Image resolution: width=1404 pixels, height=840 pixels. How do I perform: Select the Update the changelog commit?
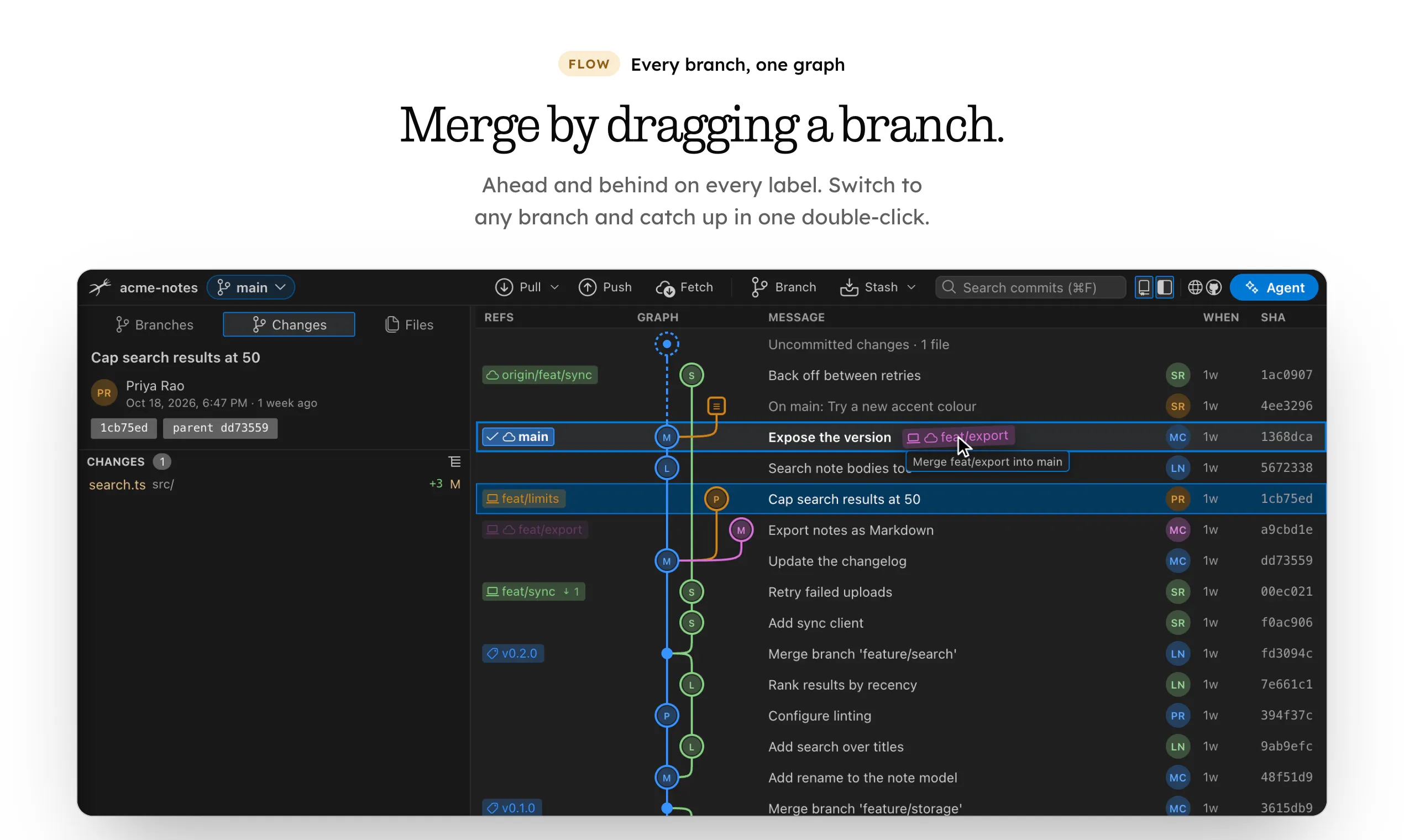click(900, 561)
